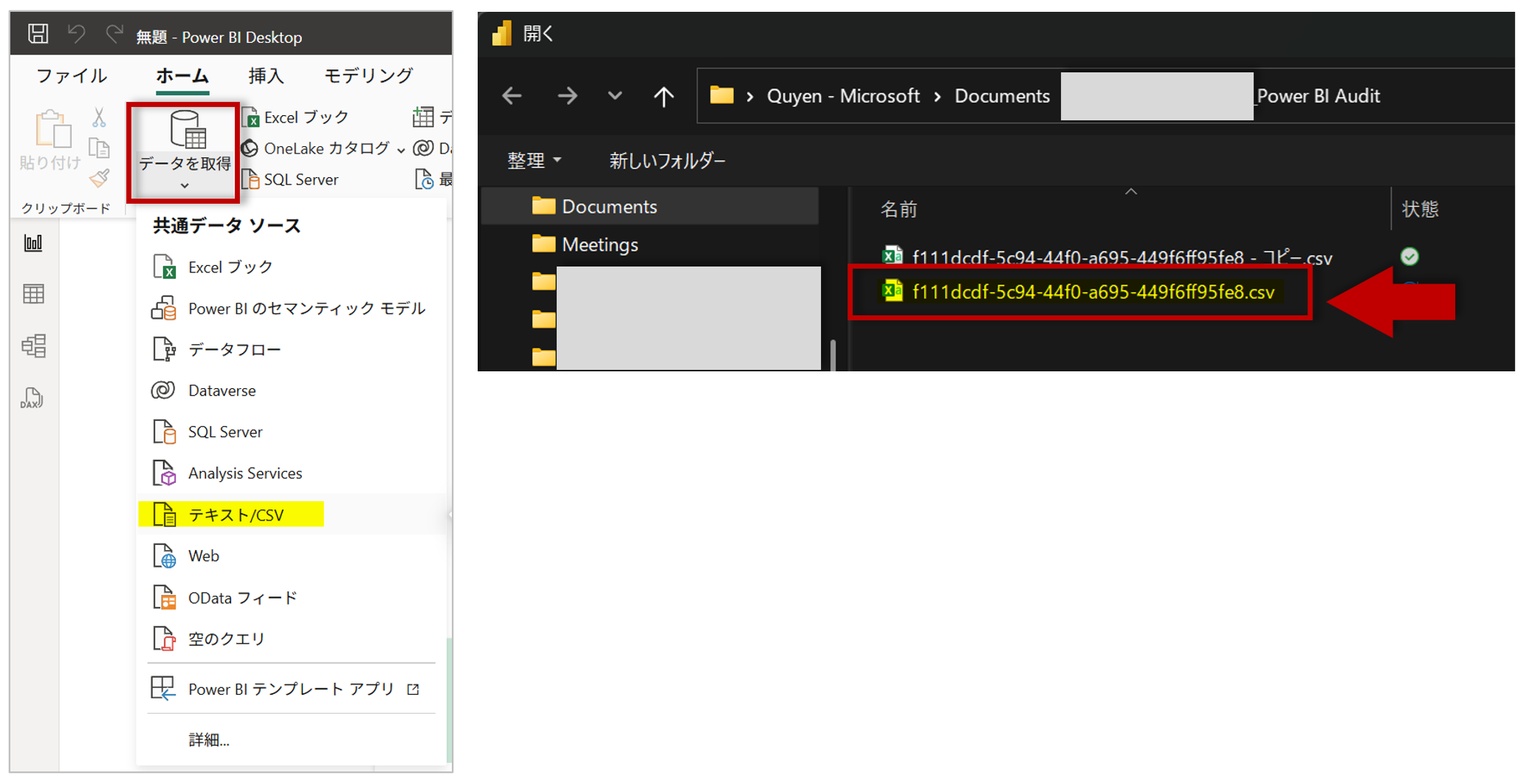Click the Forward arrow in 開く dialog
Viewport: 1529px width, 784px height.
pyautogui.click(x=567, y=96)
